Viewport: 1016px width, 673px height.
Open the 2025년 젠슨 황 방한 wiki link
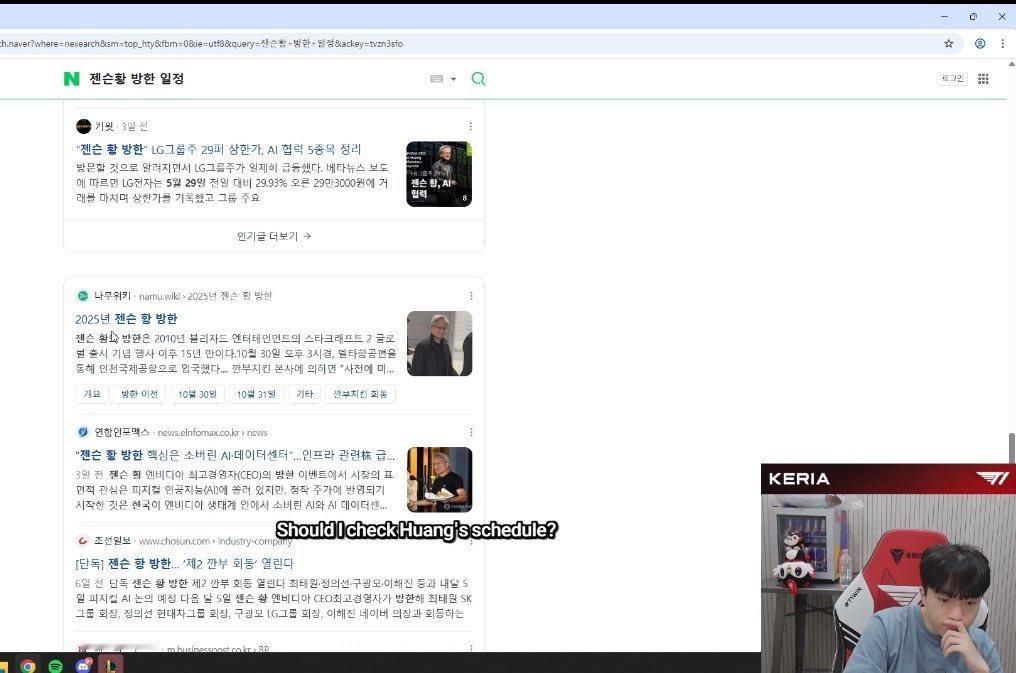[126, 319]
